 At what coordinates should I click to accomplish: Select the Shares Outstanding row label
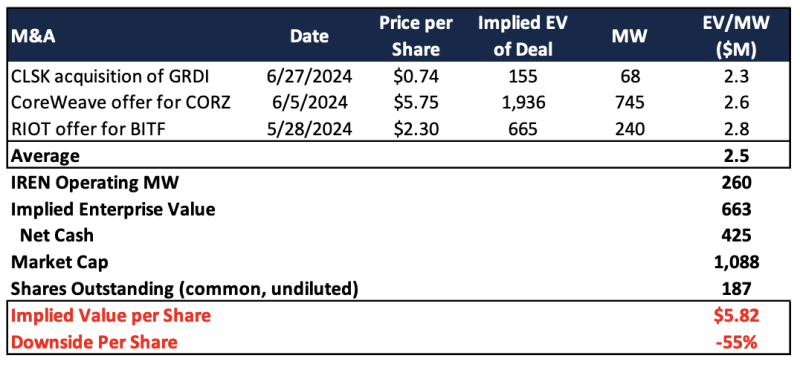tap(183, 289)
